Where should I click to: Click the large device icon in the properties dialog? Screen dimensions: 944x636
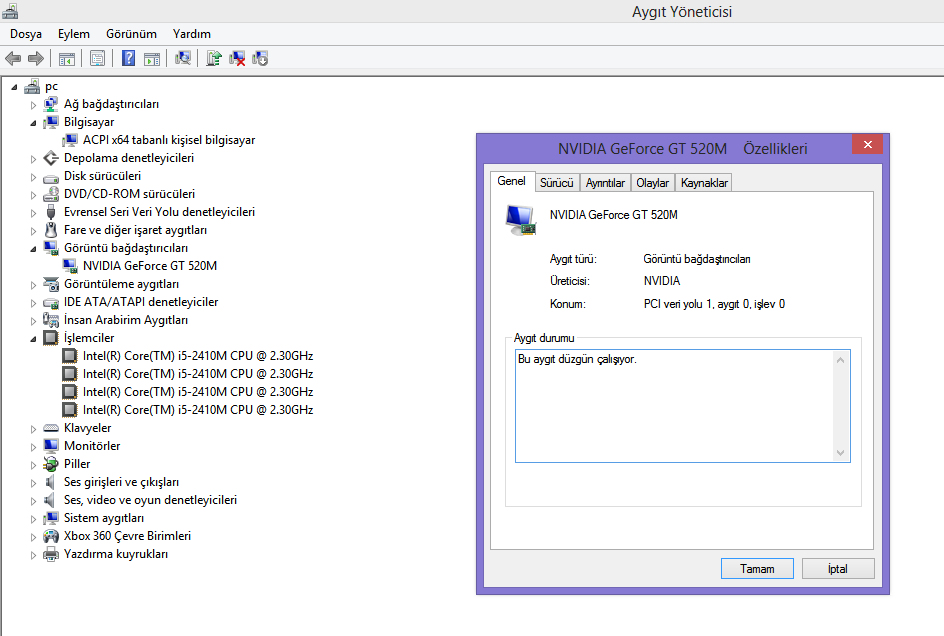[521, 220]
